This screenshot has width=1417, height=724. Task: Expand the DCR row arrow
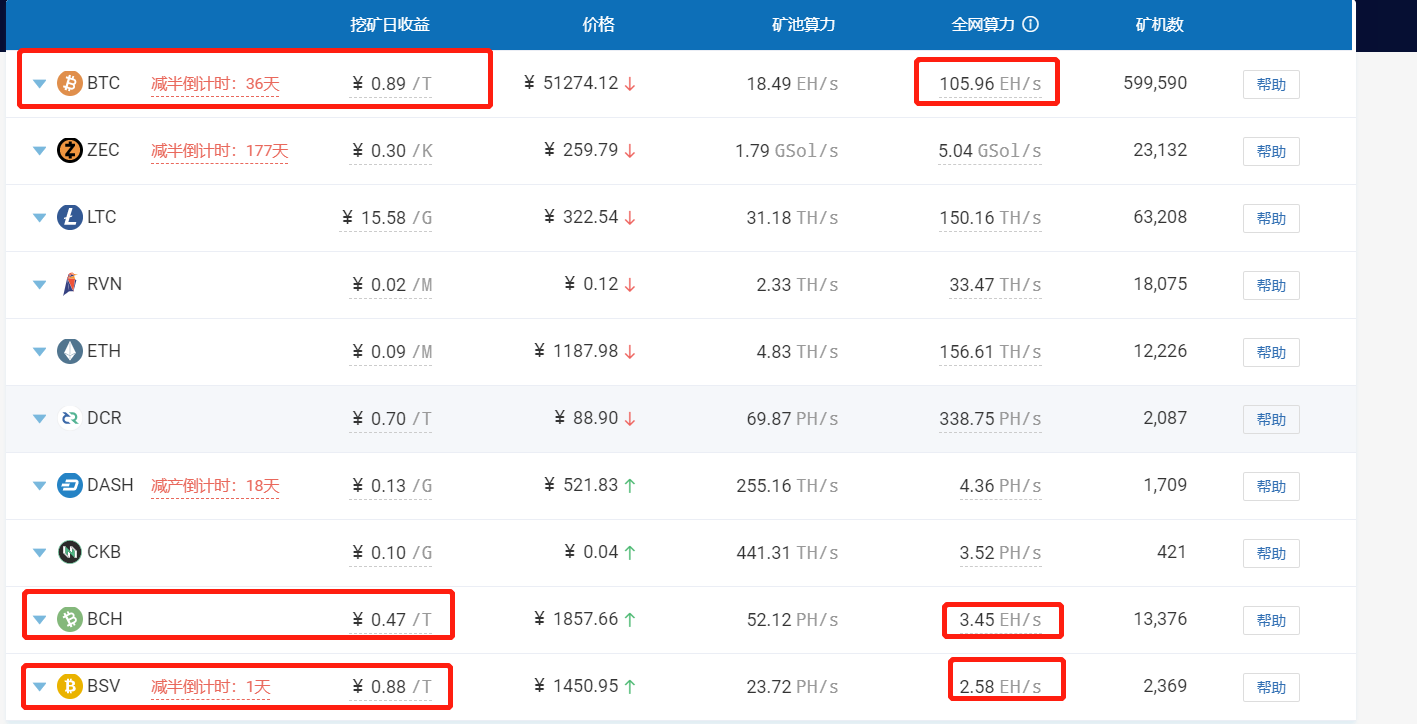40,419
